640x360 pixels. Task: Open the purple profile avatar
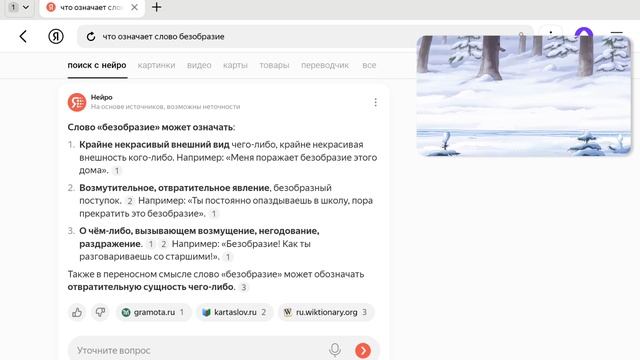tap(584, 32)
